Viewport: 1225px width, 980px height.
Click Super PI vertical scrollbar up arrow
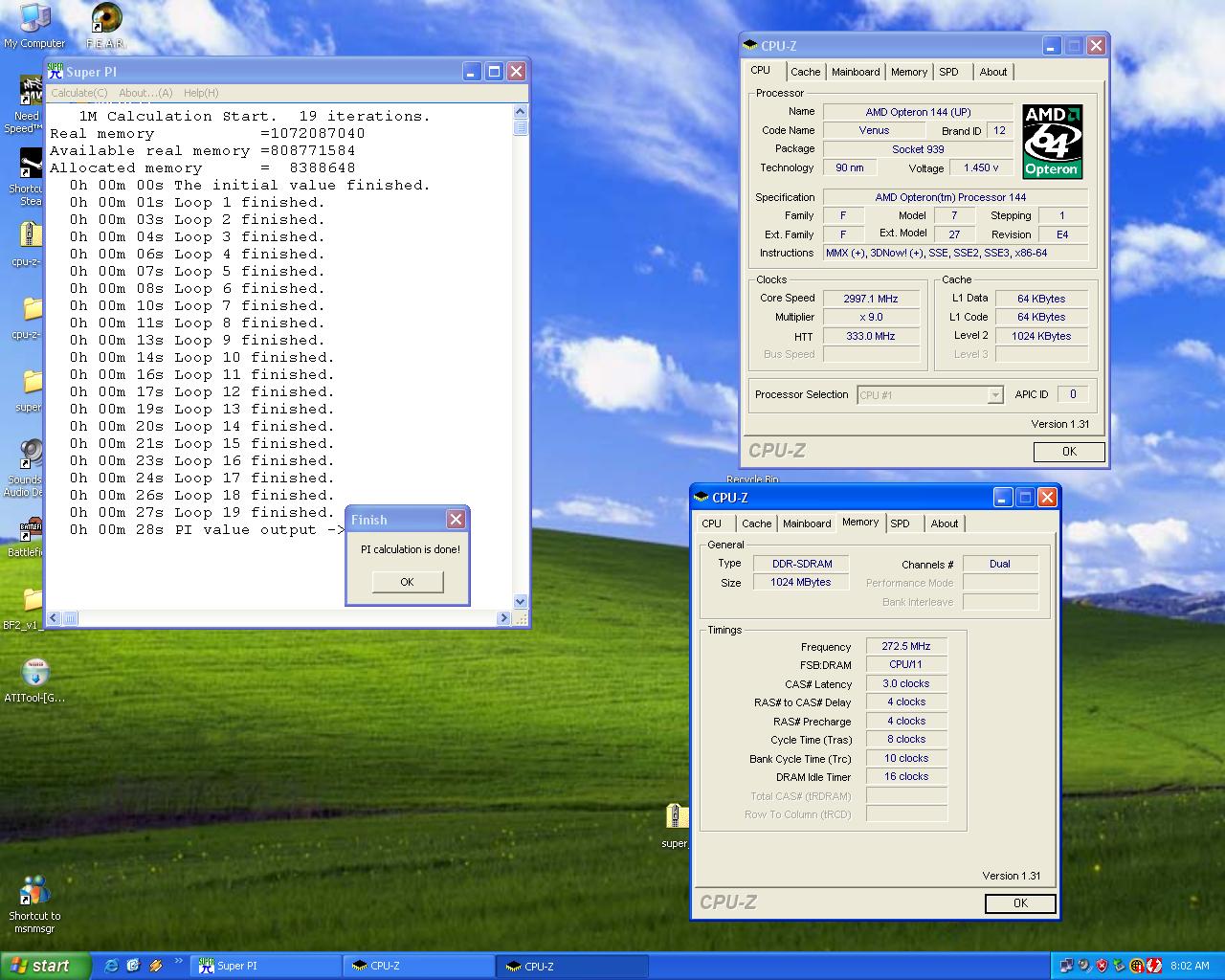[521, 112]
